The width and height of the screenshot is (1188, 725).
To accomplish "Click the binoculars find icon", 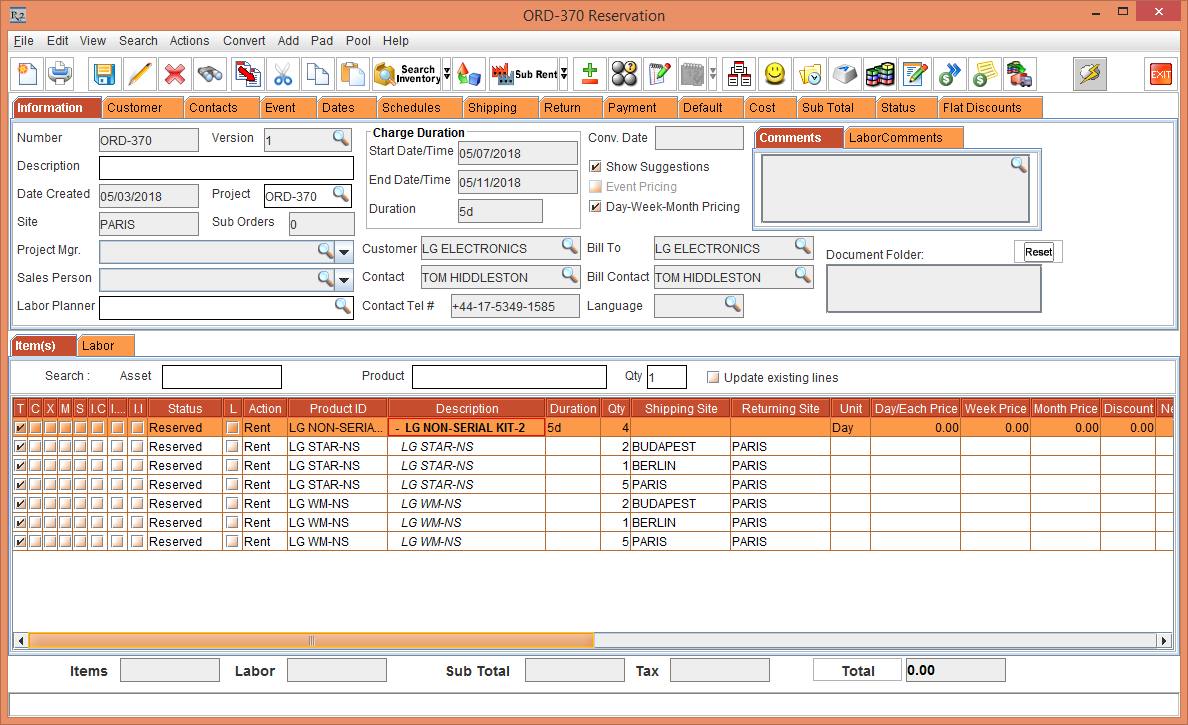I will 210,74.
